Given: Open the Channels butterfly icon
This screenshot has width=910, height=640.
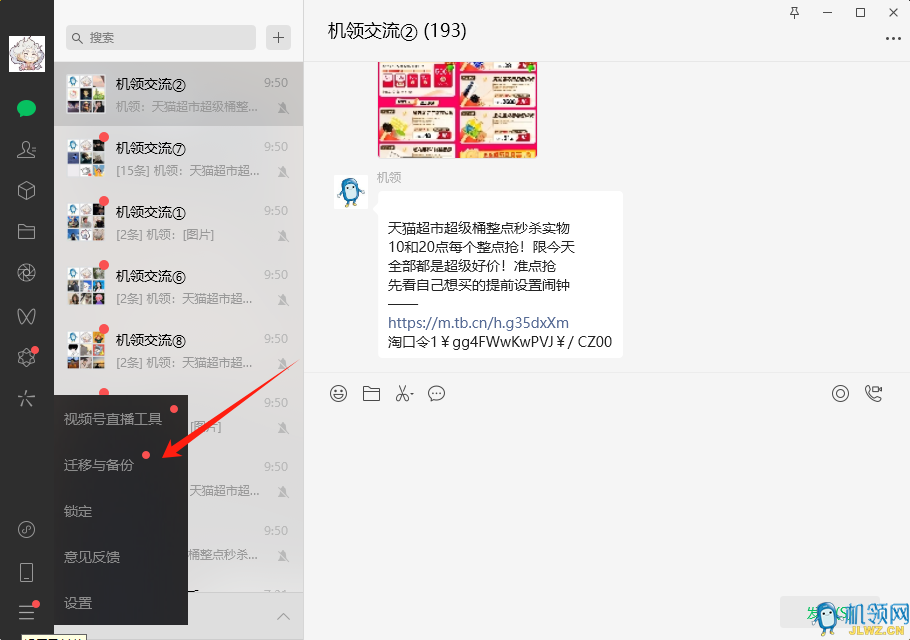Looking at the screenshot, I should 27,316.
